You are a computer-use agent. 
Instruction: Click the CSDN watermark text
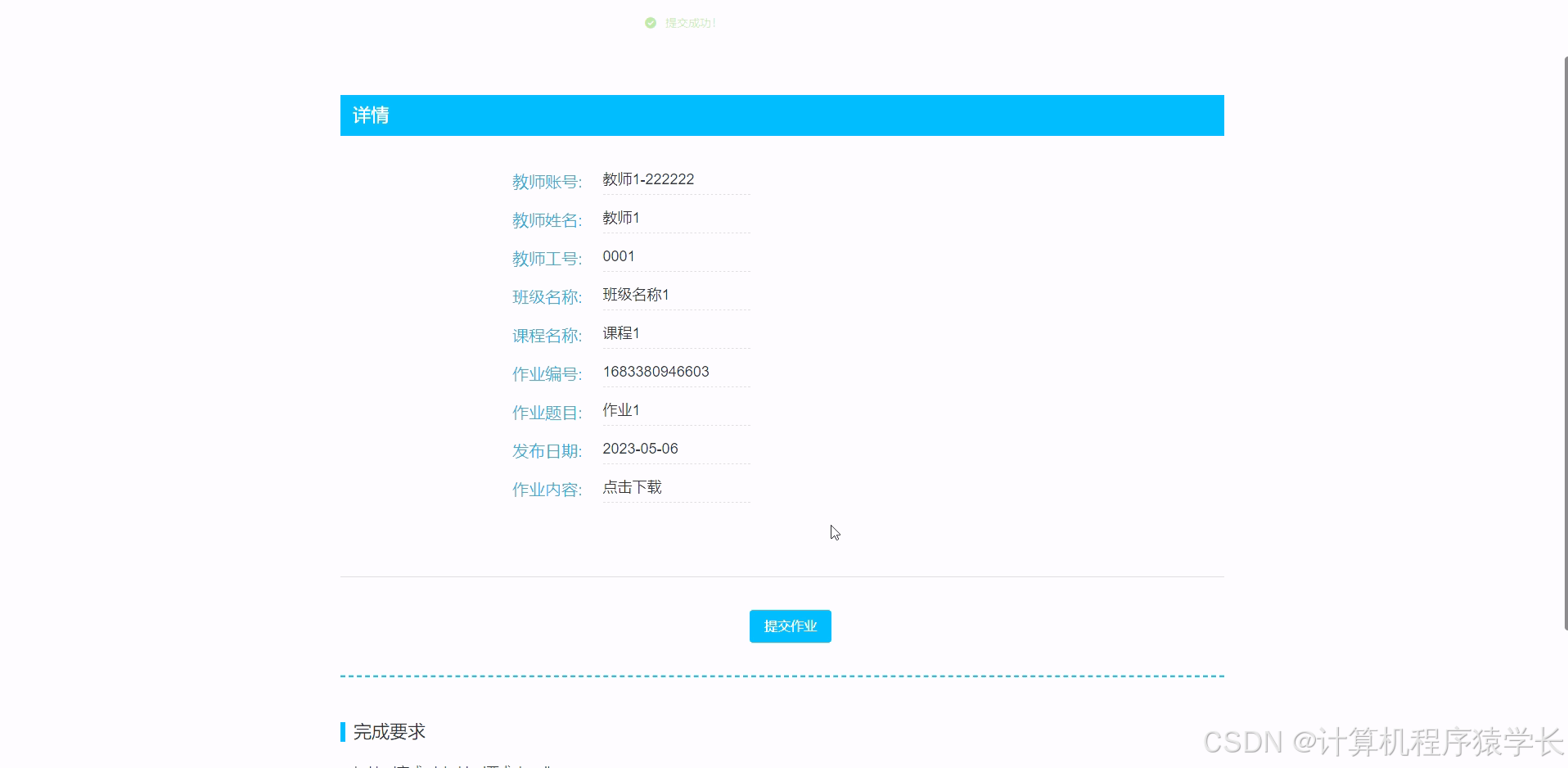tap(1382, 743)
